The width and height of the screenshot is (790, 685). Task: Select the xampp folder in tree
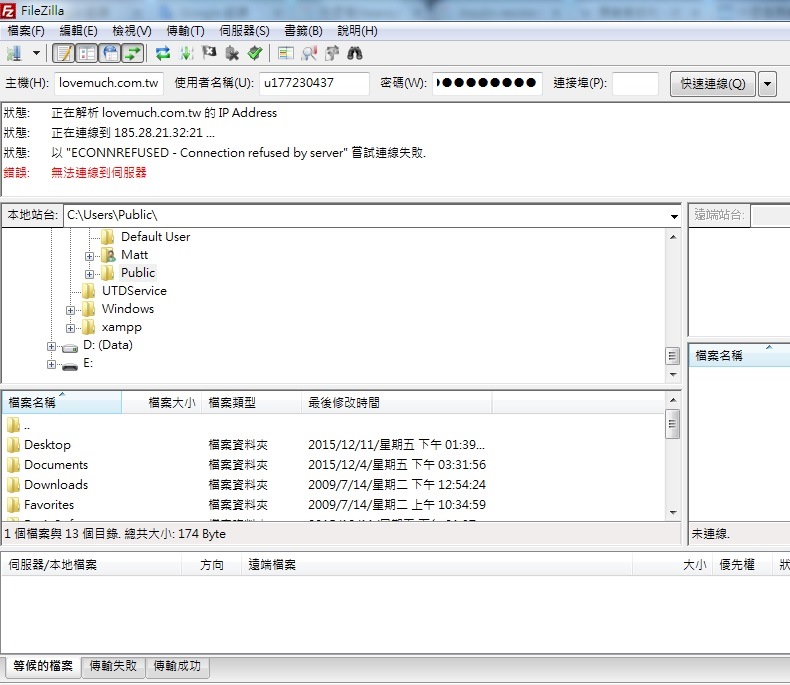click(x=121, y=327)
